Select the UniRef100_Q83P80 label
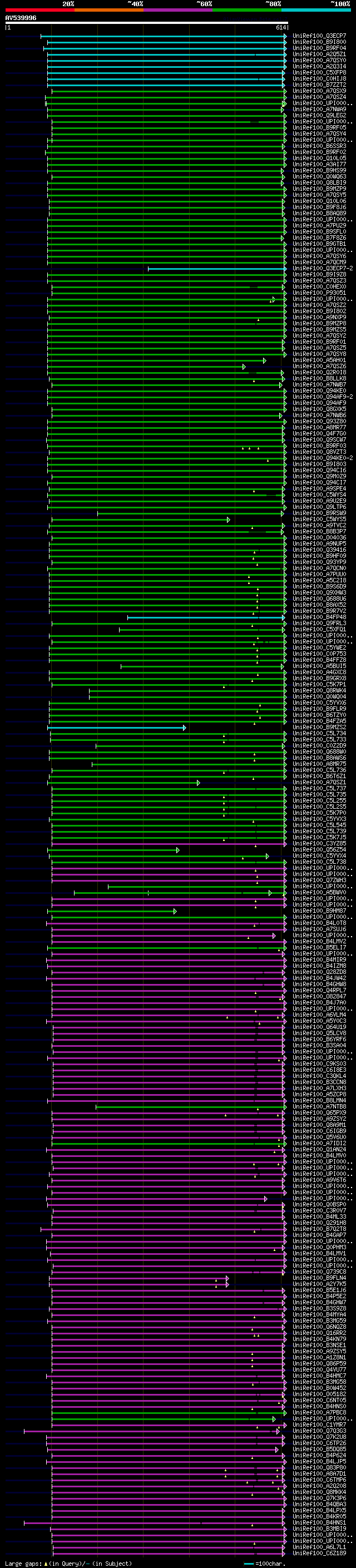This screenshot has width=356, height=1568. pos(319,1467)
